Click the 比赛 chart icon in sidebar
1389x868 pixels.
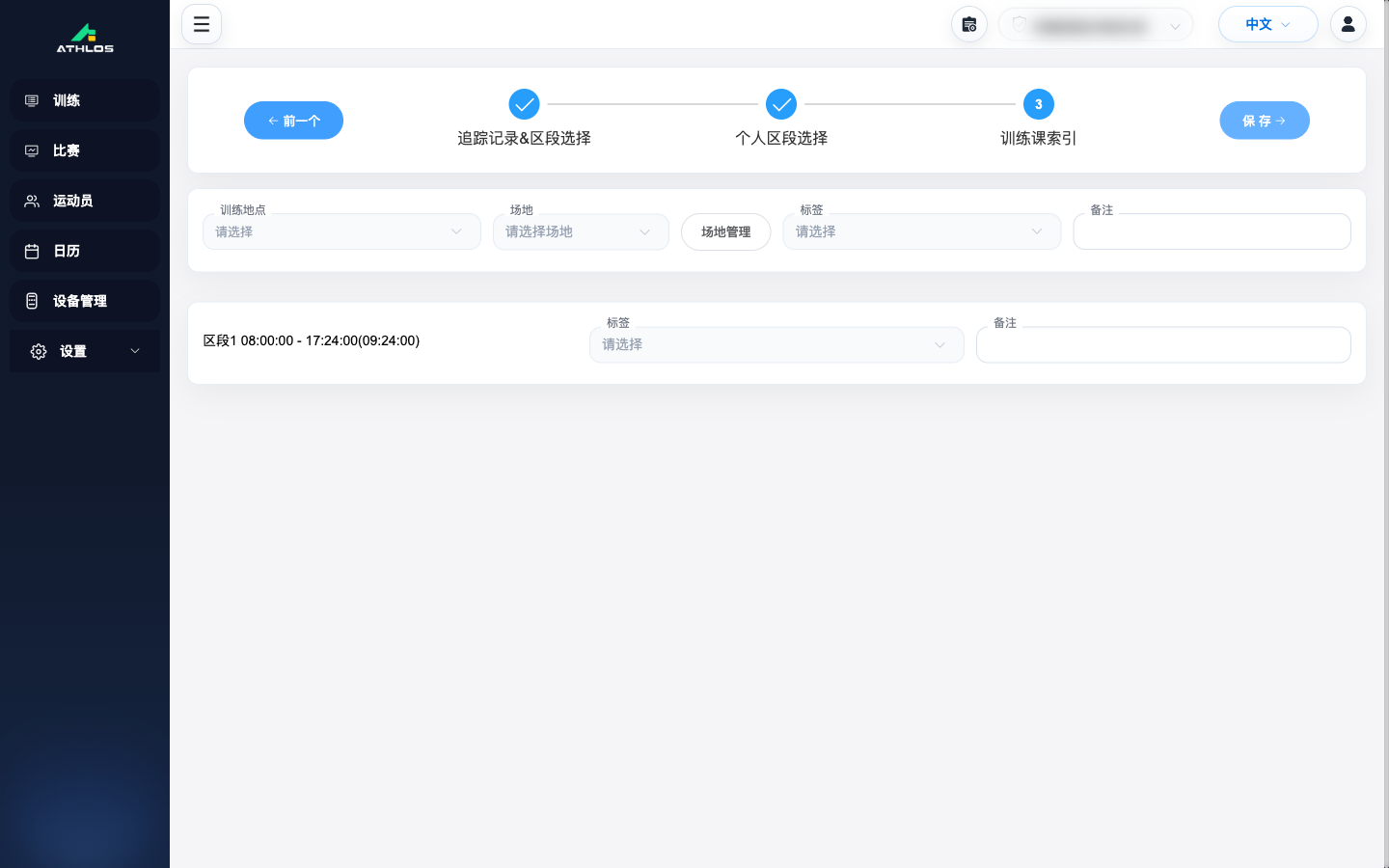[32, 150]
